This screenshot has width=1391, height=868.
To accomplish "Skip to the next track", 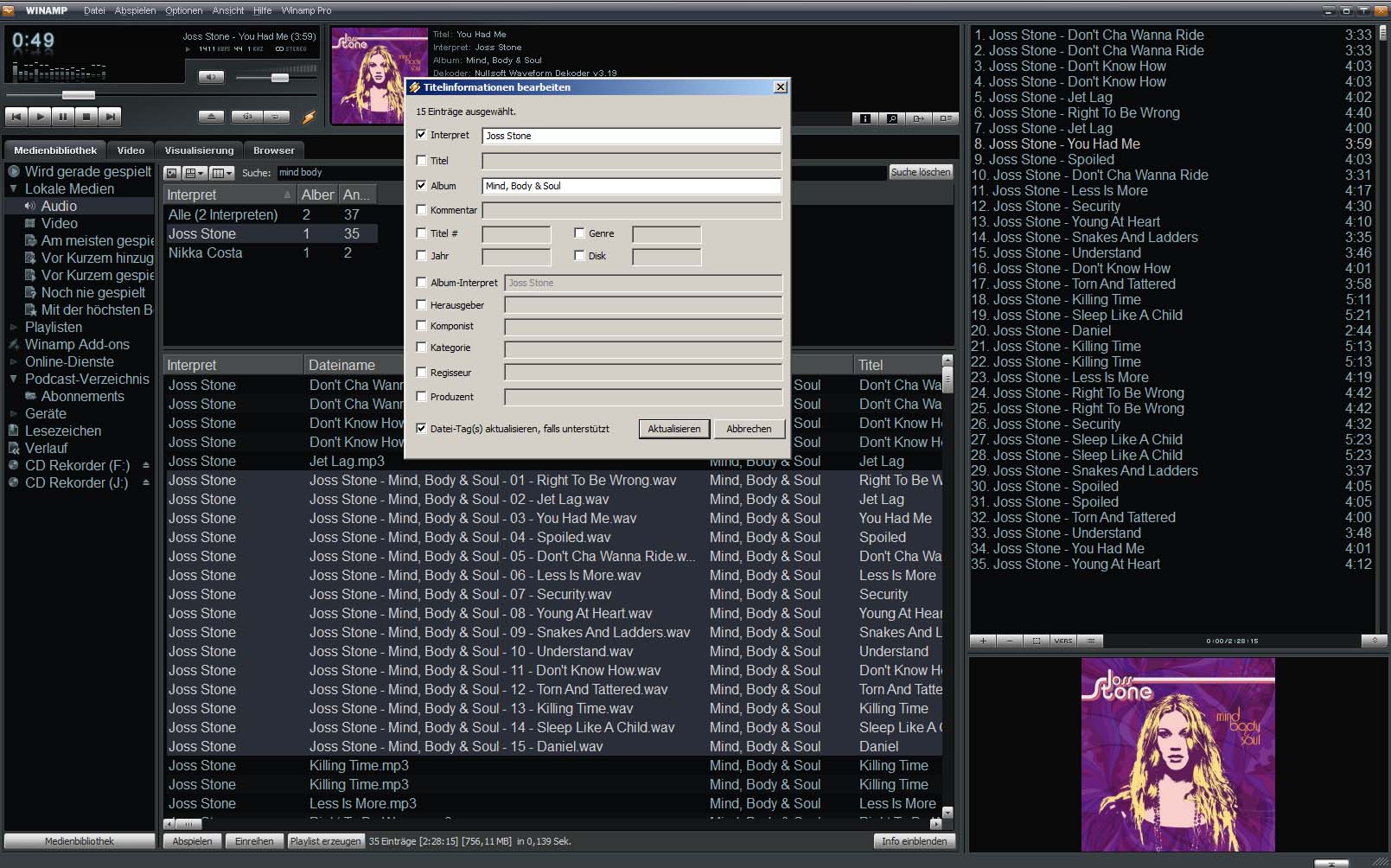I will pos(109,116).
